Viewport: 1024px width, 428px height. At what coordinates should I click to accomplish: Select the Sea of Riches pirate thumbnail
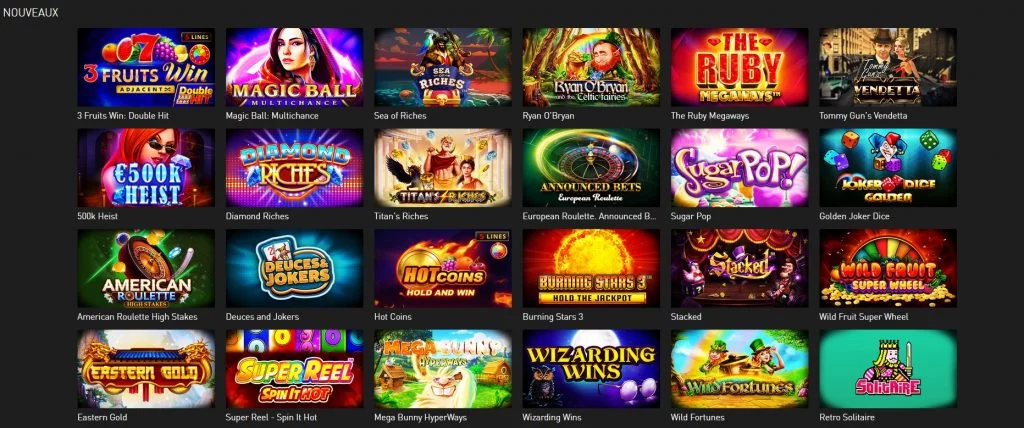click(x=443, y=67)
